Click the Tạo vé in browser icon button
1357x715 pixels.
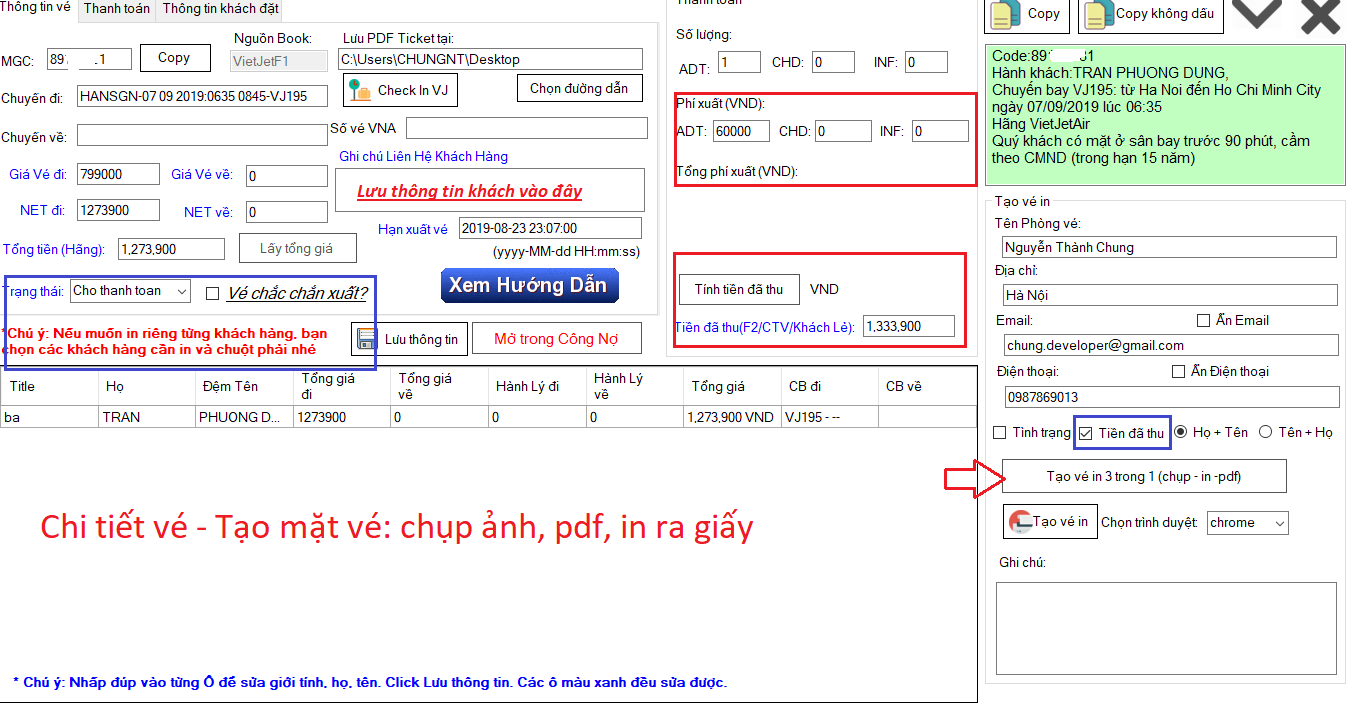point(1050,522)
